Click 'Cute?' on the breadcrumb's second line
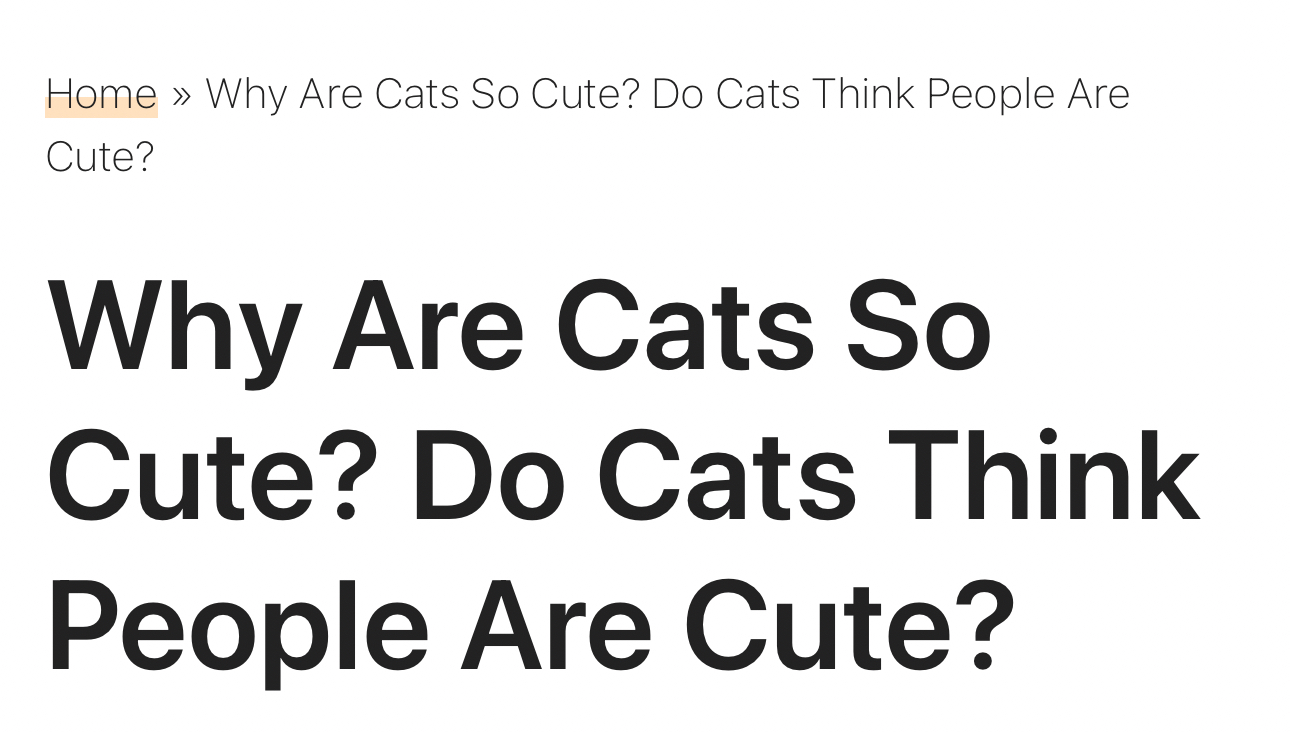The image size is (1290, 732). tap(100, 157)
